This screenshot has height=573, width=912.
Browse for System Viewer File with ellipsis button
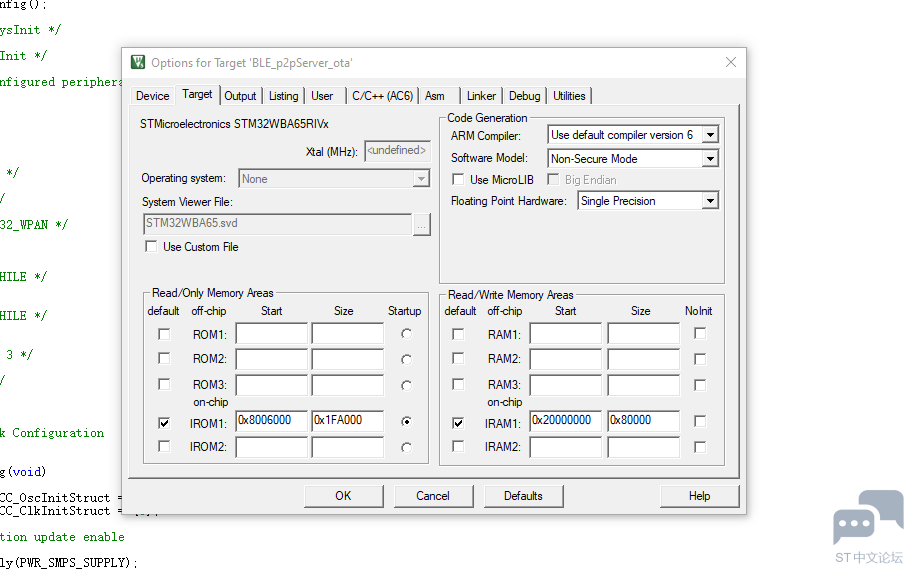pyautogui.click(x=422, y=225)
